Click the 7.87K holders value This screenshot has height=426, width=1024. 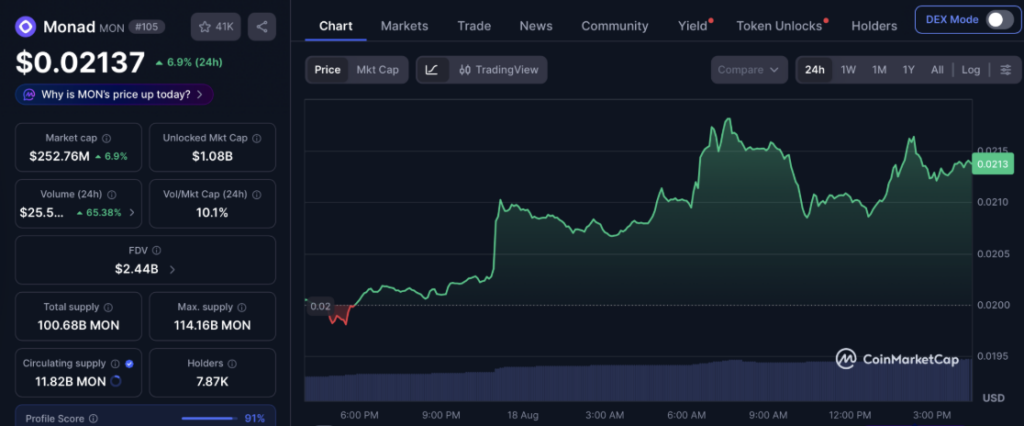pyautogui.click(x=212, y=382)
